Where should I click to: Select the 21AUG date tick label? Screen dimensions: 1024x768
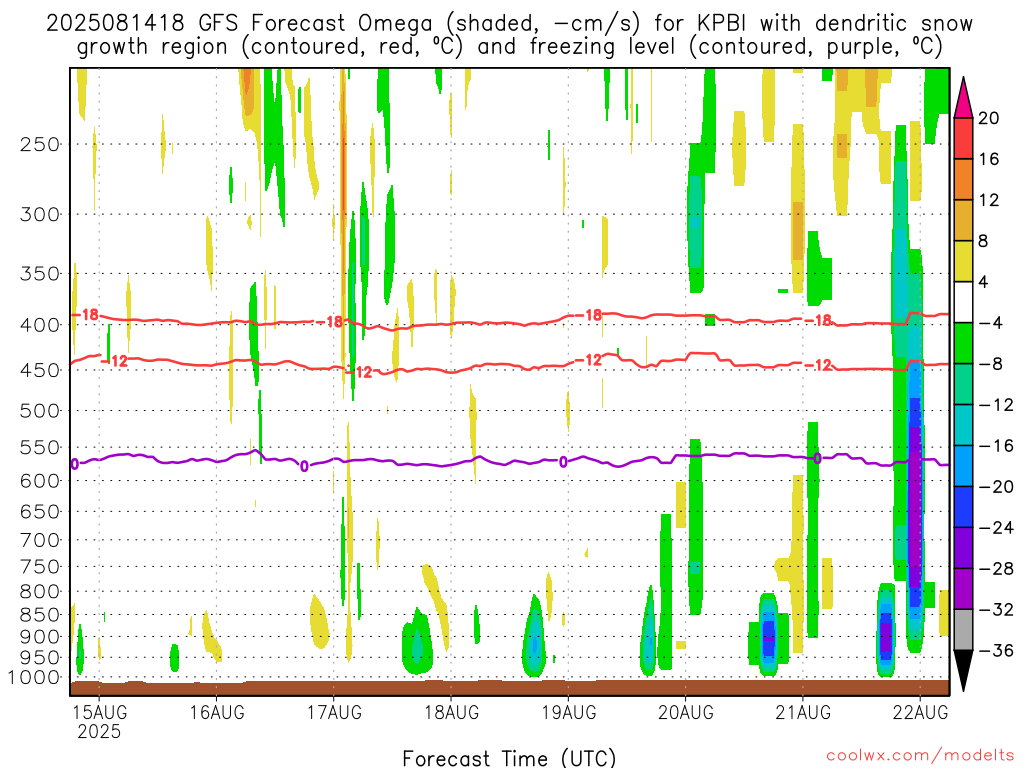click(x=803, y=712)
